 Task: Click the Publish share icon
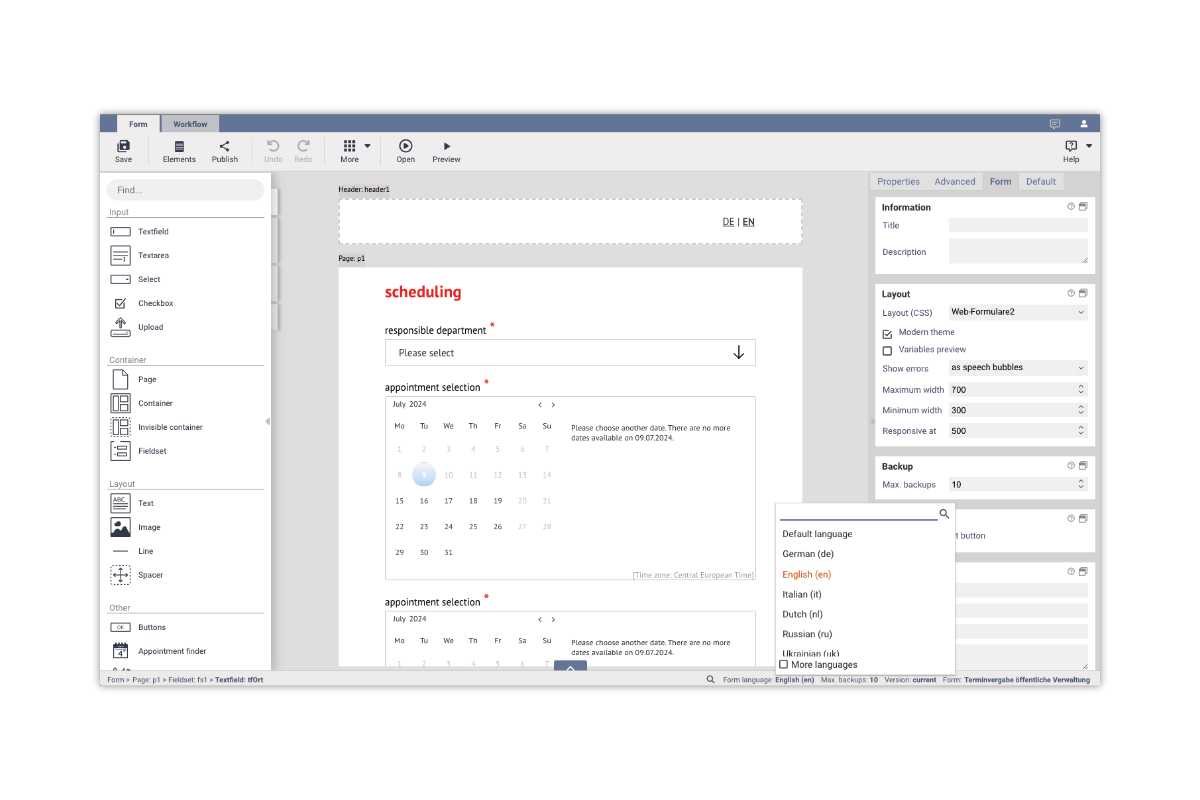pyautogui.click(x=225, y=146)
